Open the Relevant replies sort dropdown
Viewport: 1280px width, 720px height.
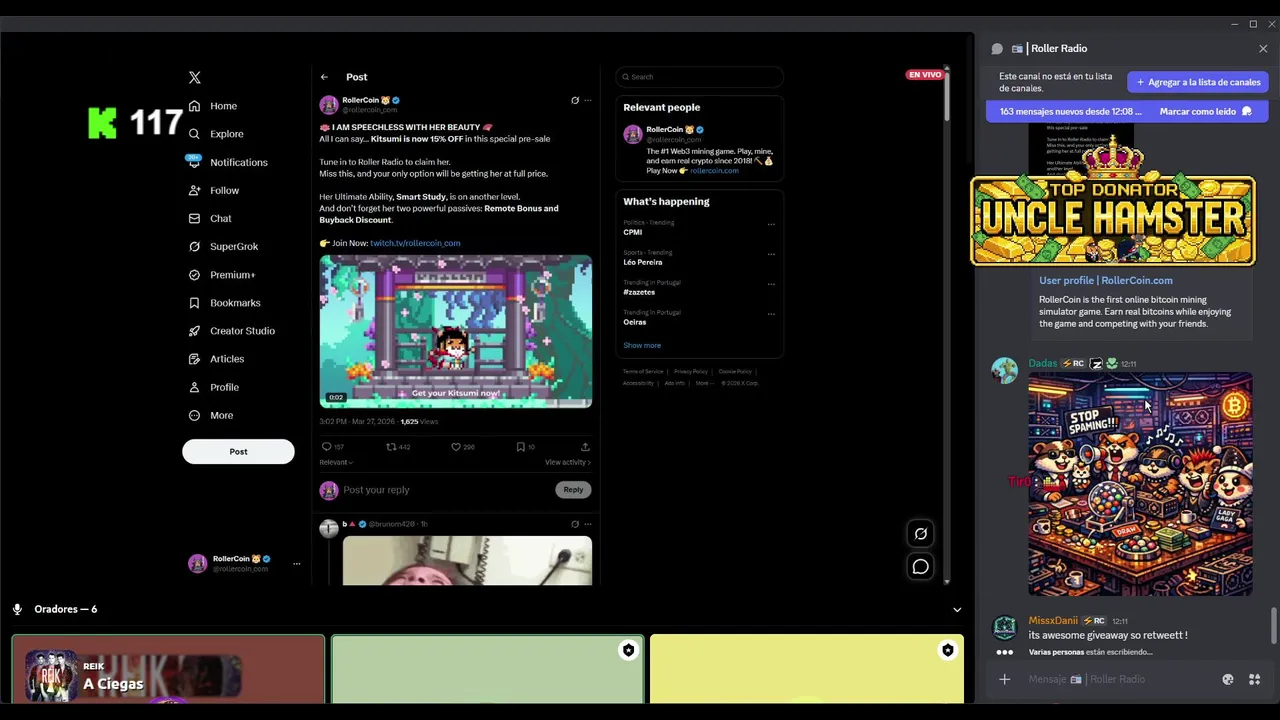coord(336,462)
